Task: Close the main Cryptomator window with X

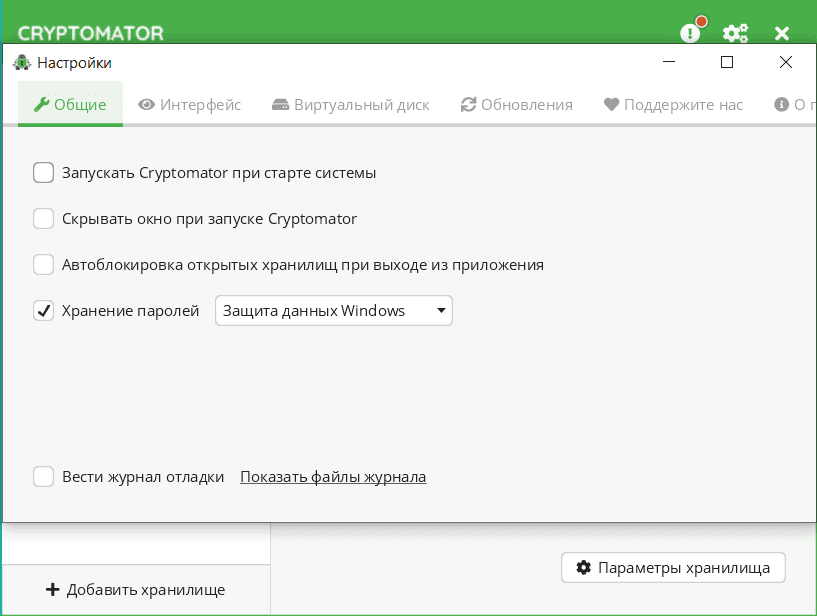Action: point(782,33)
